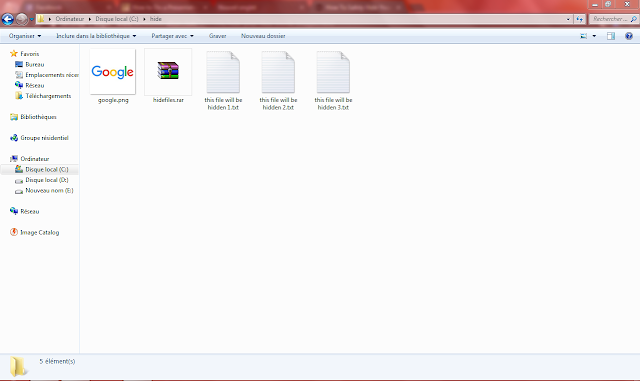Screen dimensions: 640x381
Task: Click the Image Catalog icon
Action: pos(14,232)
